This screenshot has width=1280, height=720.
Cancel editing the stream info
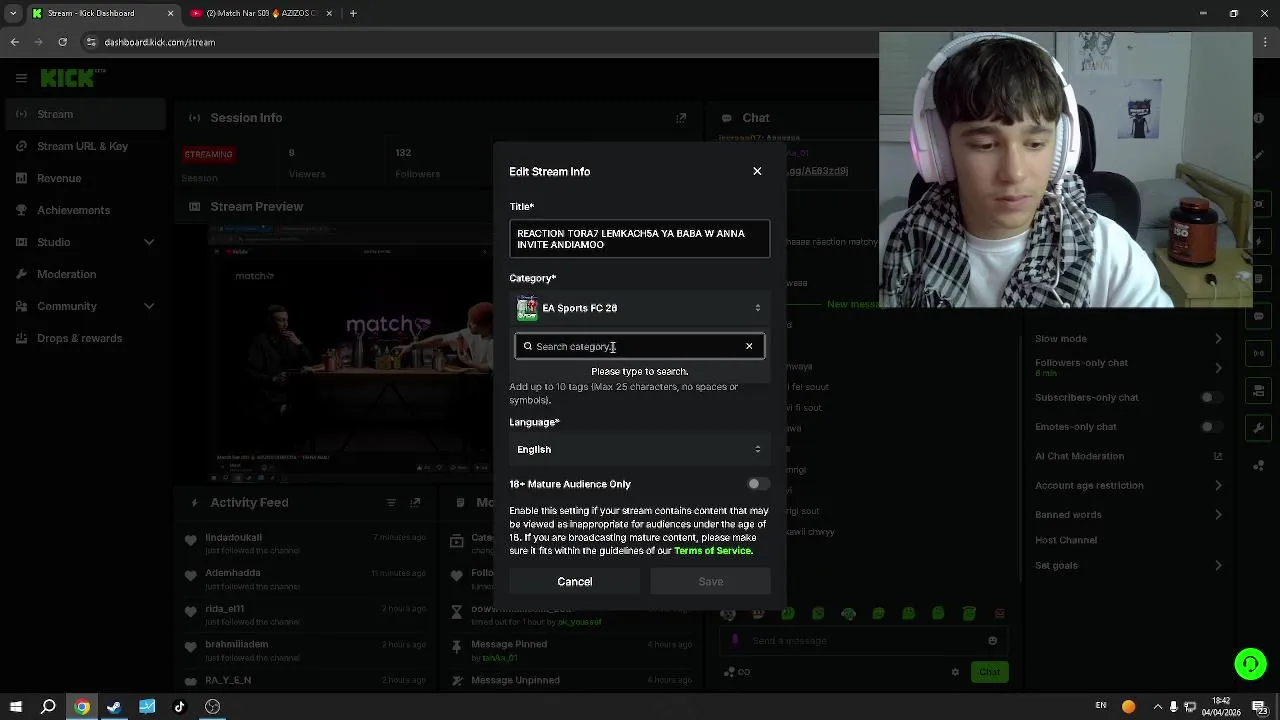point(575,581)
